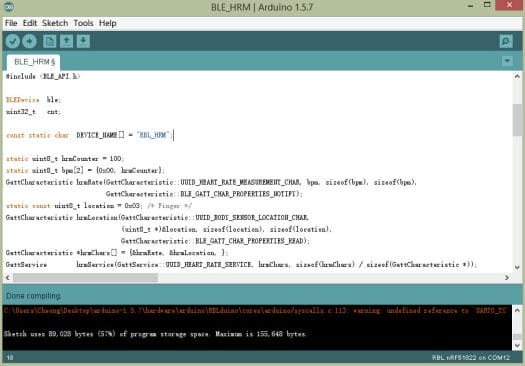
Task: Select the BLE_HRM sketch tab
Action: point(34,62)
